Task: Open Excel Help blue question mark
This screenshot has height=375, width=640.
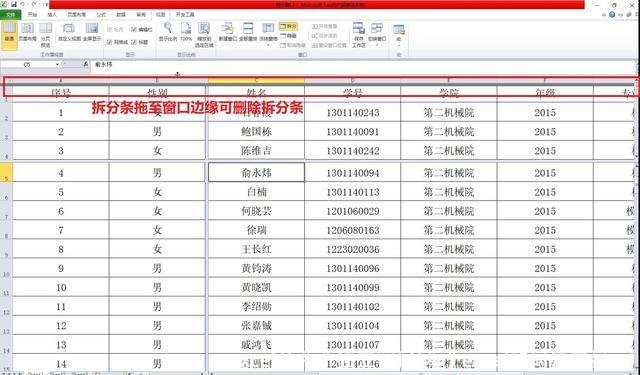Action: point(612,15)
